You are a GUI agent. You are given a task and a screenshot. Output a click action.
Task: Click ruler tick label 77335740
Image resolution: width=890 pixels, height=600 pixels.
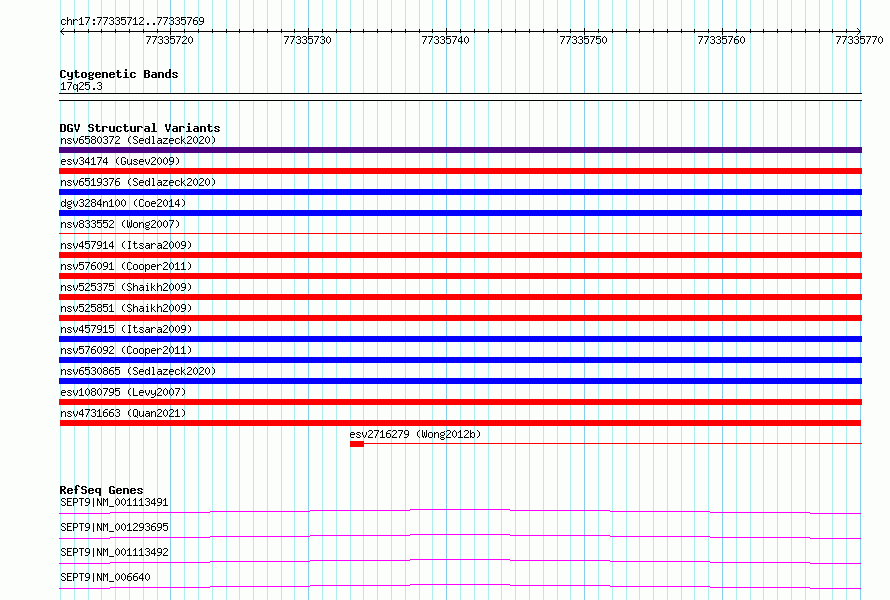(445, 40)
